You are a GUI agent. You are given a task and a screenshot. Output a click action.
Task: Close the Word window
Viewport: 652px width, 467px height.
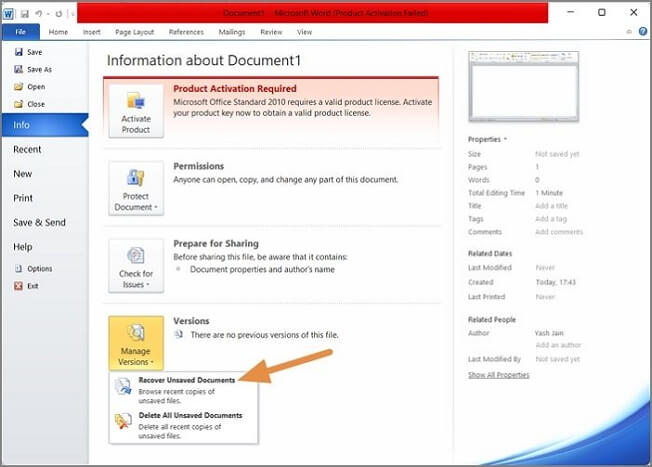(x=633, y=12)
